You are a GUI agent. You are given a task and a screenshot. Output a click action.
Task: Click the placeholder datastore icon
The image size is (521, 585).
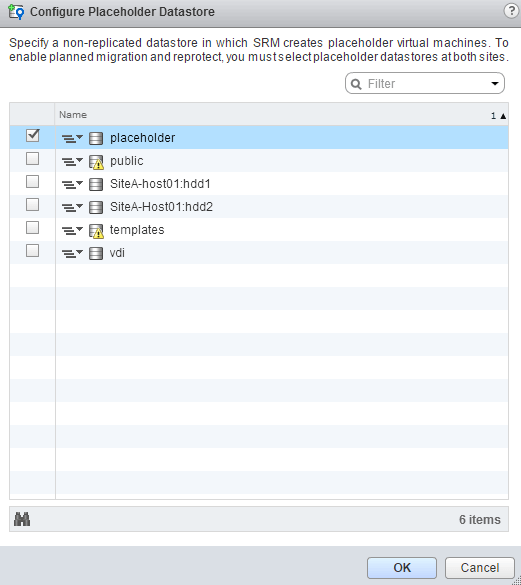click(x=96, y=138)
